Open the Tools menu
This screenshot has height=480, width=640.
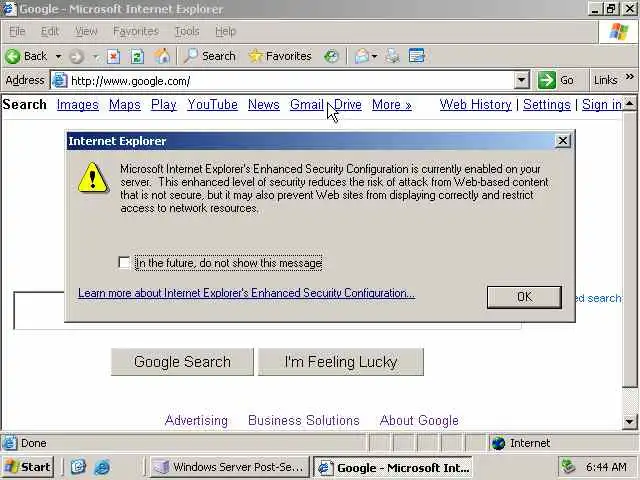(187, 31)
